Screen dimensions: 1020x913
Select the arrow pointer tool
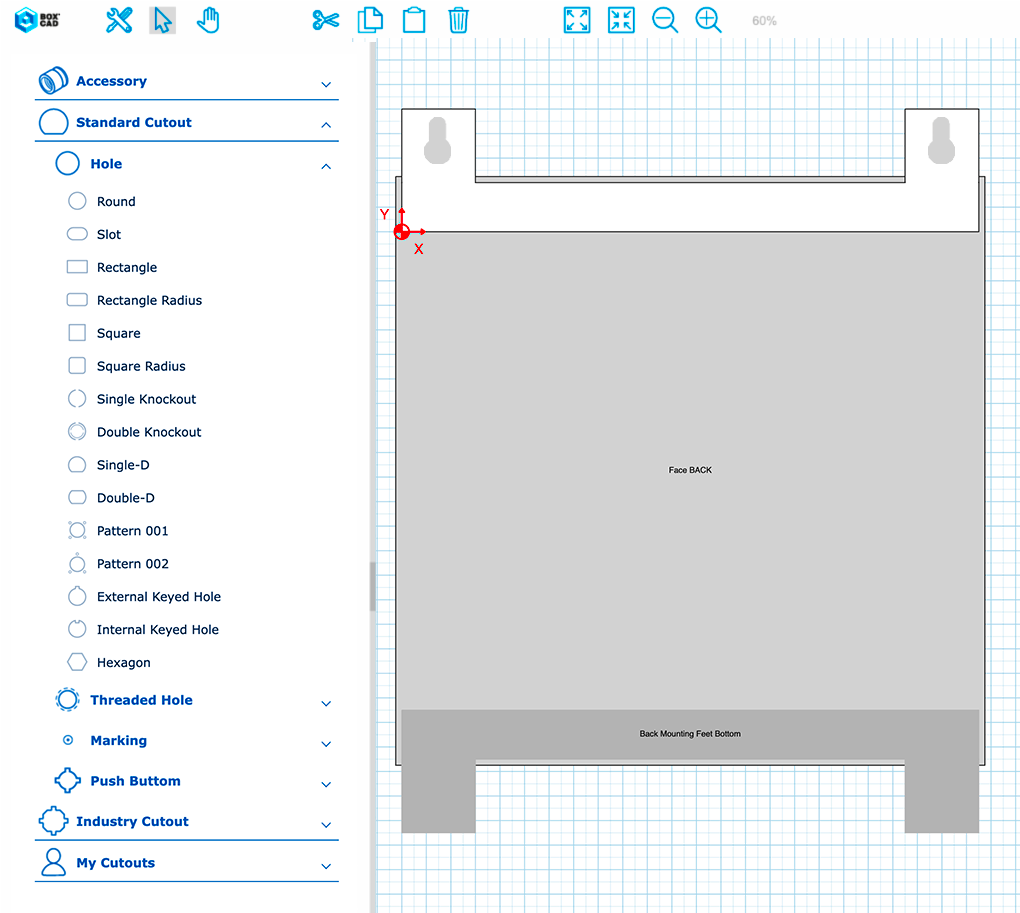[162, 20]
